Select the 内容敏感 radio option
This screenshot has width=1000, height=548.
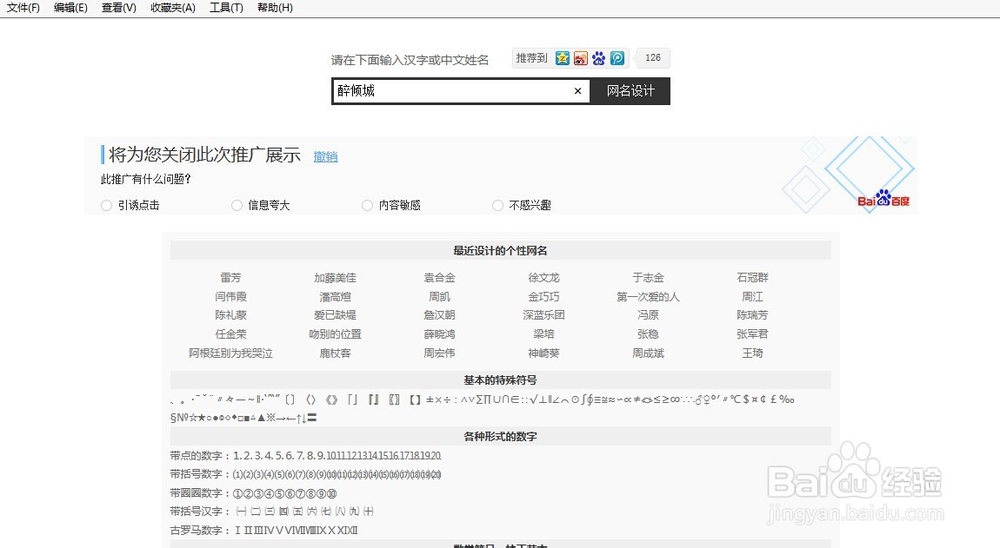click(x=367, y=205)
